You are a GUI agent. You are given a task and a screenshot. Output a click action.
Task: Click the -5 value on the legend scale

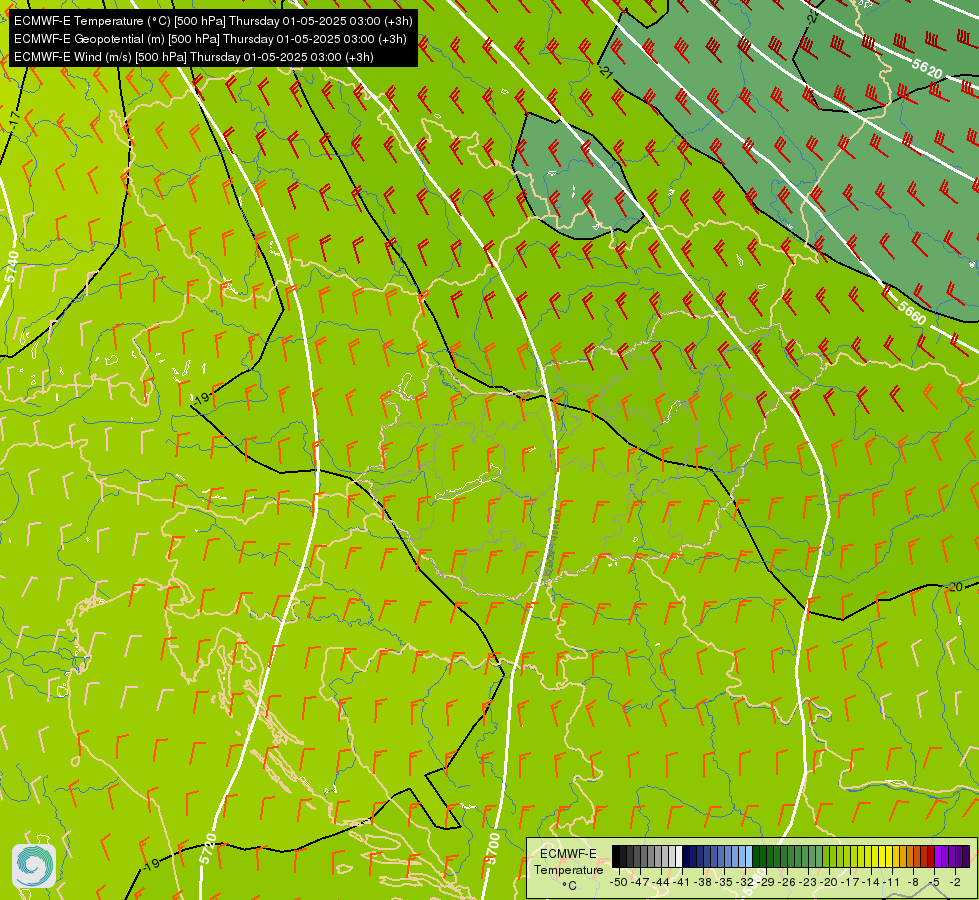coord(934,882)
